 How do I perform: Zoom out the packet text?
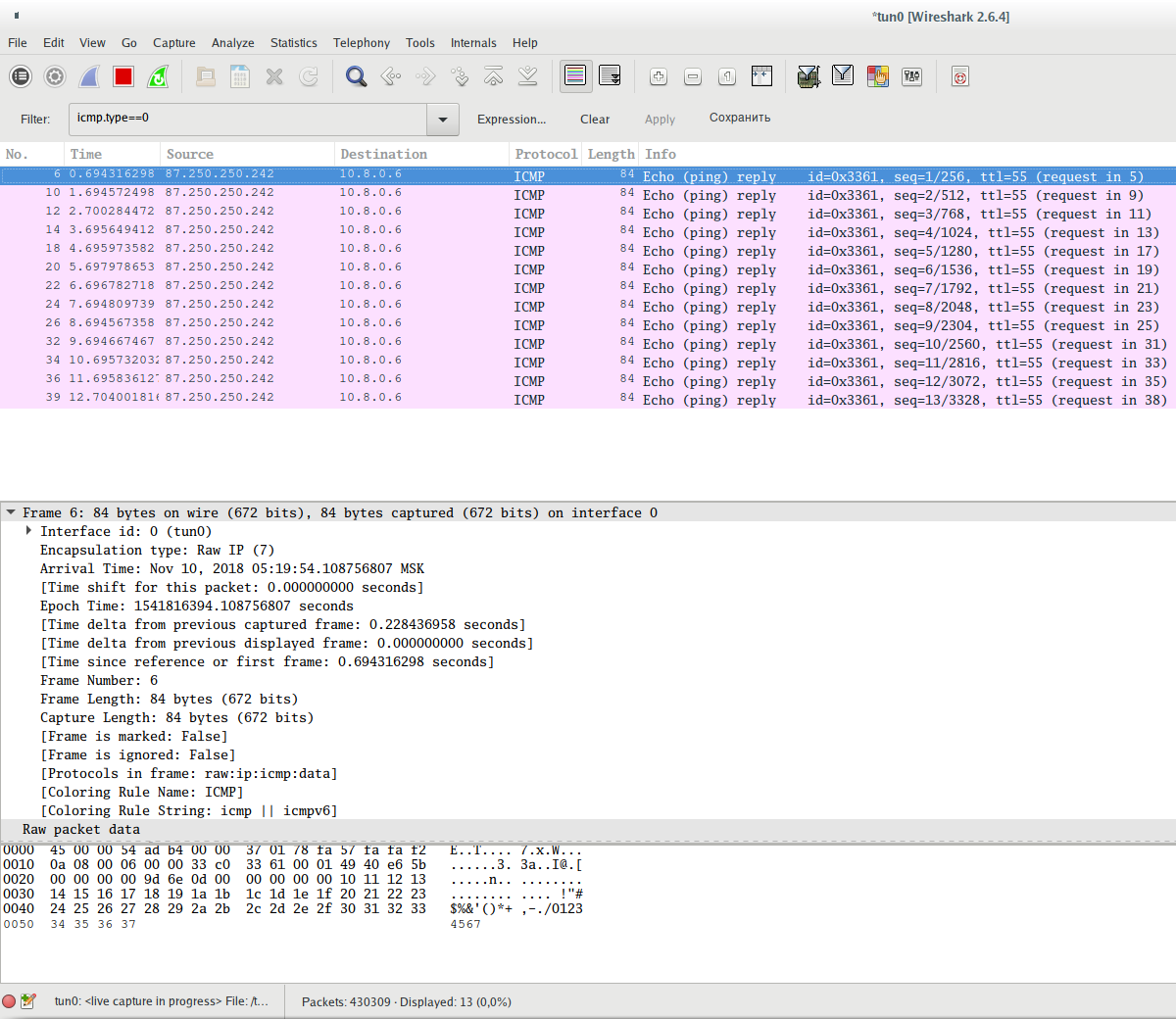693,76
